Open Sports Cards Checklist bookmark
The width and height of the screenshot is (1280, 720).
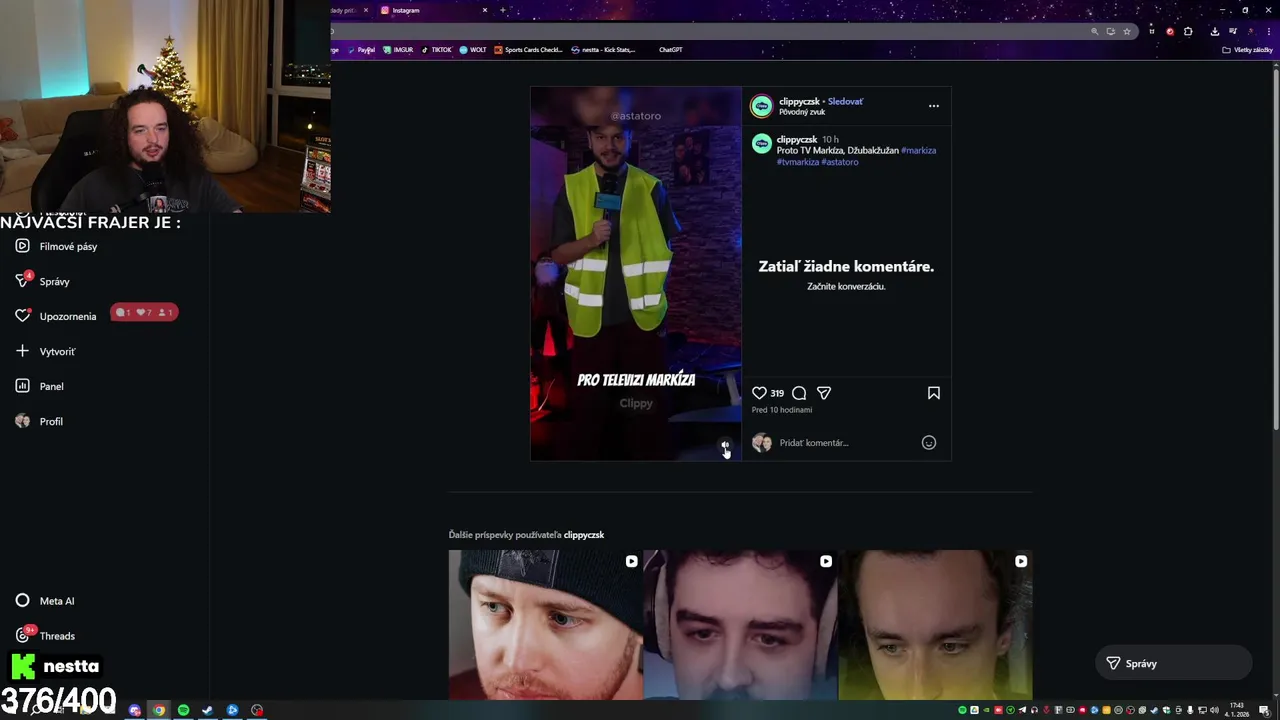529,49
